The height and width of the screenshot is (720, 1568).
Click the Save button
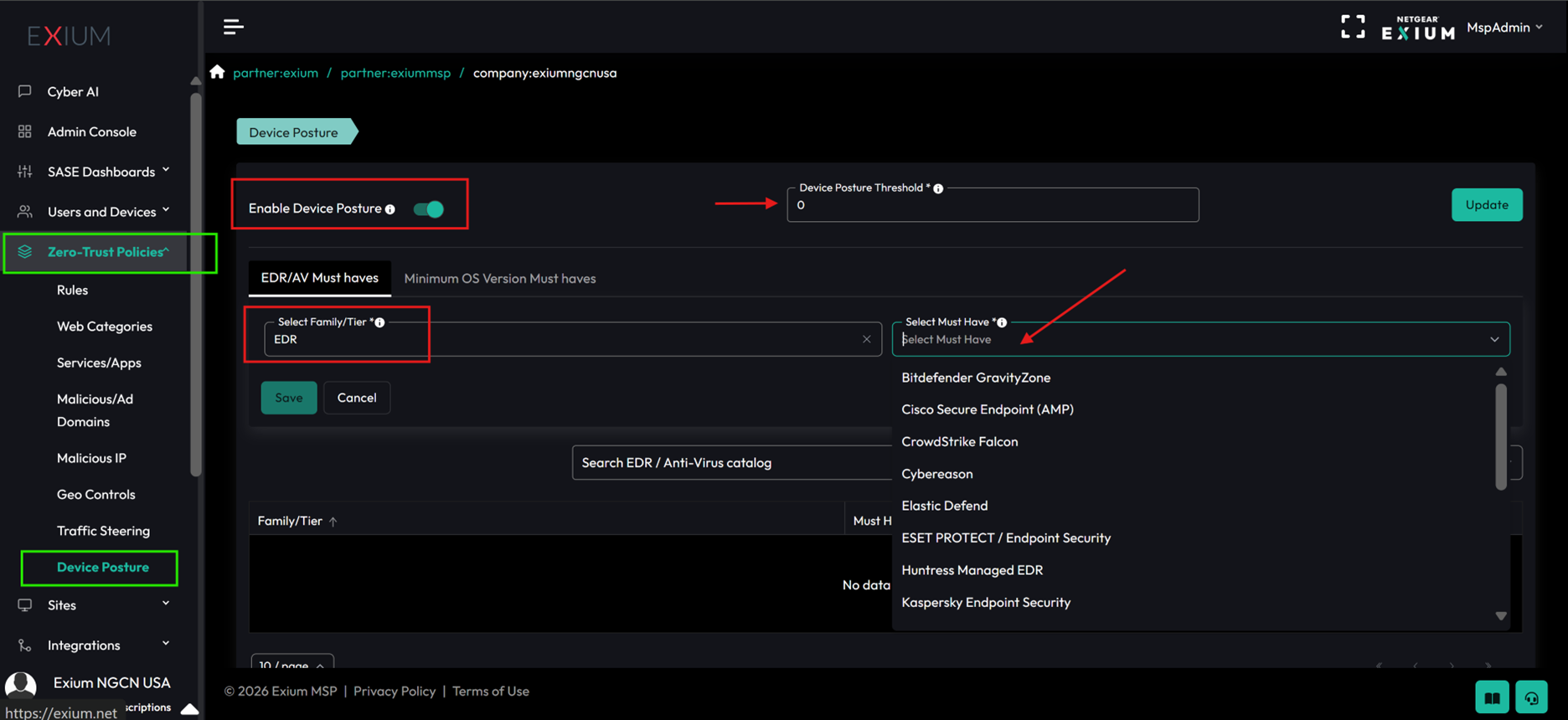coord(289,398)
